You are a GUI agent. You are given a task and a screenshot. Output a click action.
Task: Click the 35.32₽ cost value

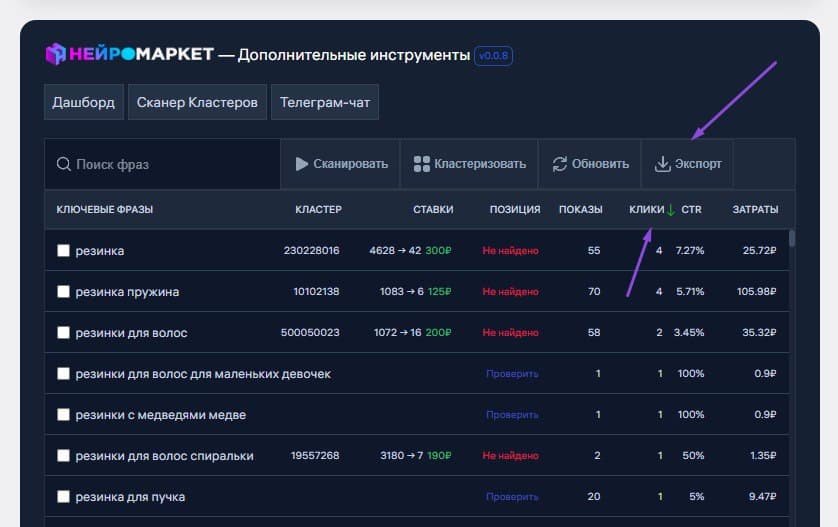[759, 332]
